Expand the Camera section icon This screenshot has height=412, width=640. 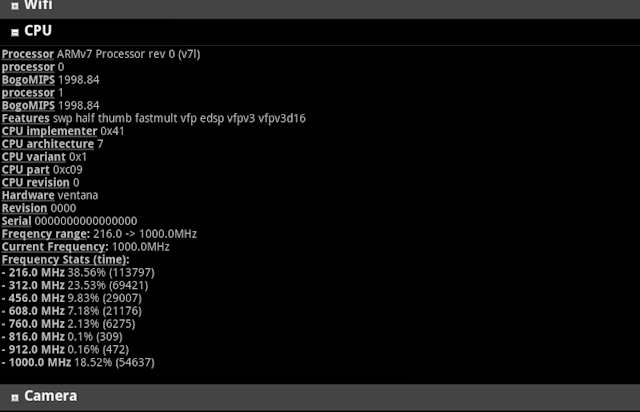click(15, 397)
